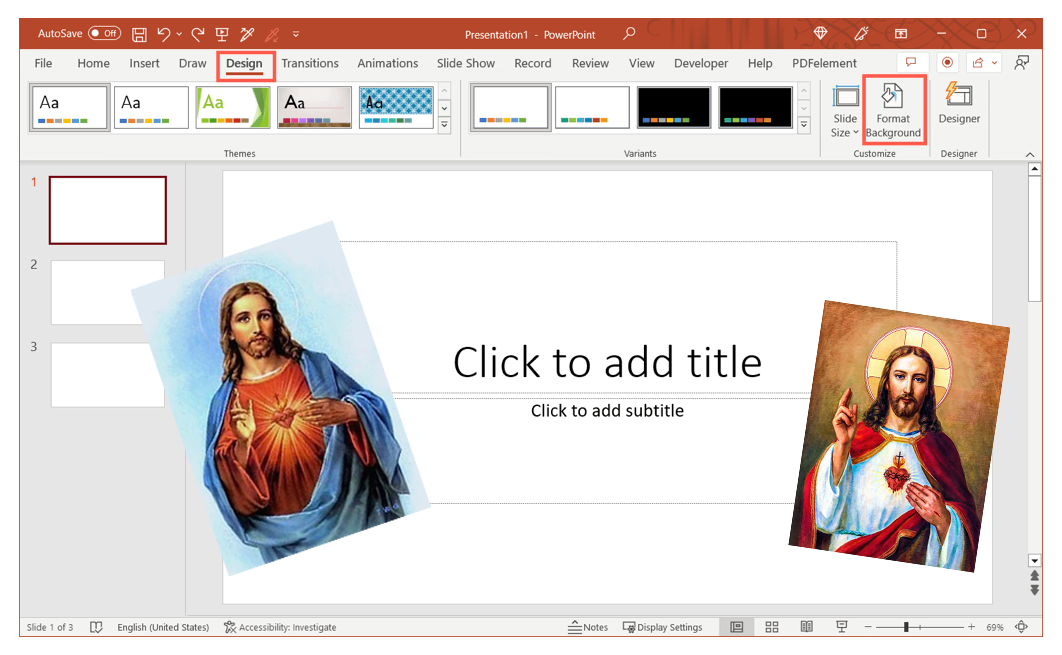The height and width of the screenshot is (655, 1062).
Task: Go to next row in Themes gallery
Action: pos(444,108)
